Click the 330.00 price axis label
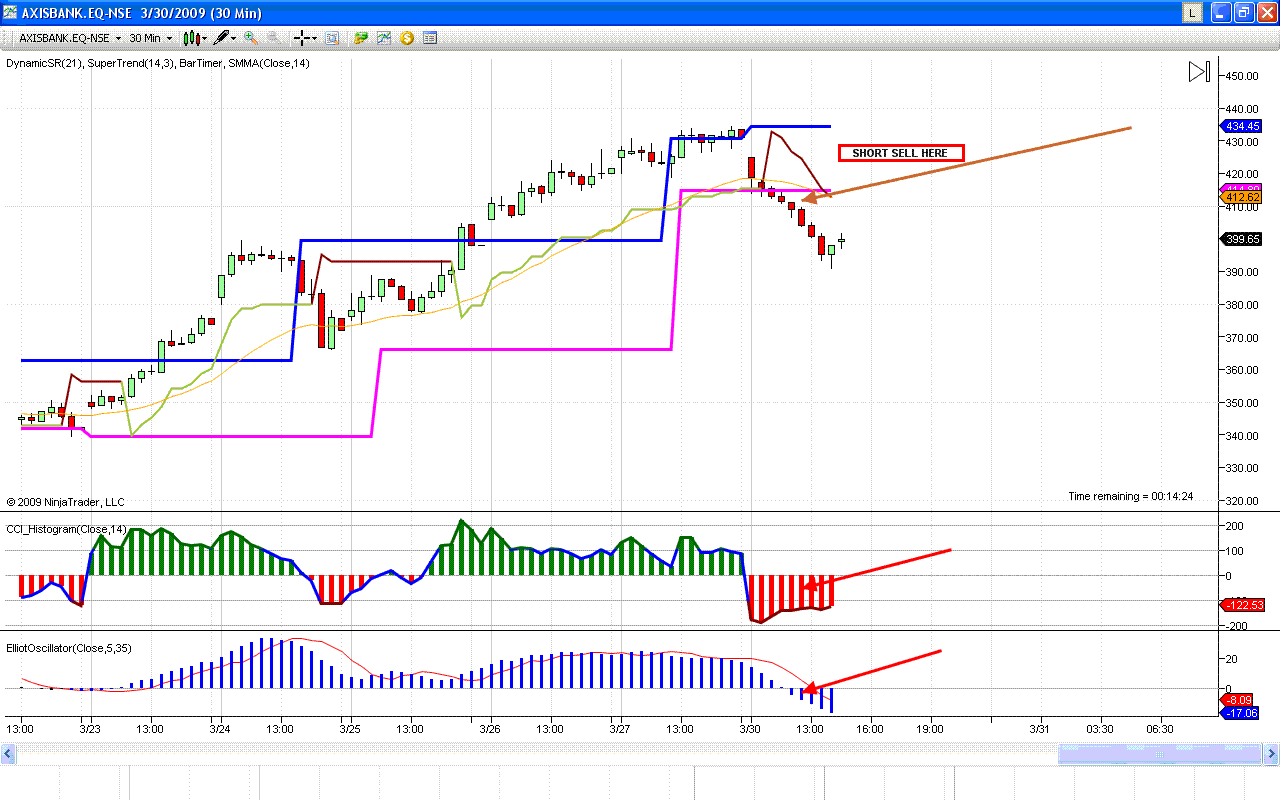 click(1244, 468)
